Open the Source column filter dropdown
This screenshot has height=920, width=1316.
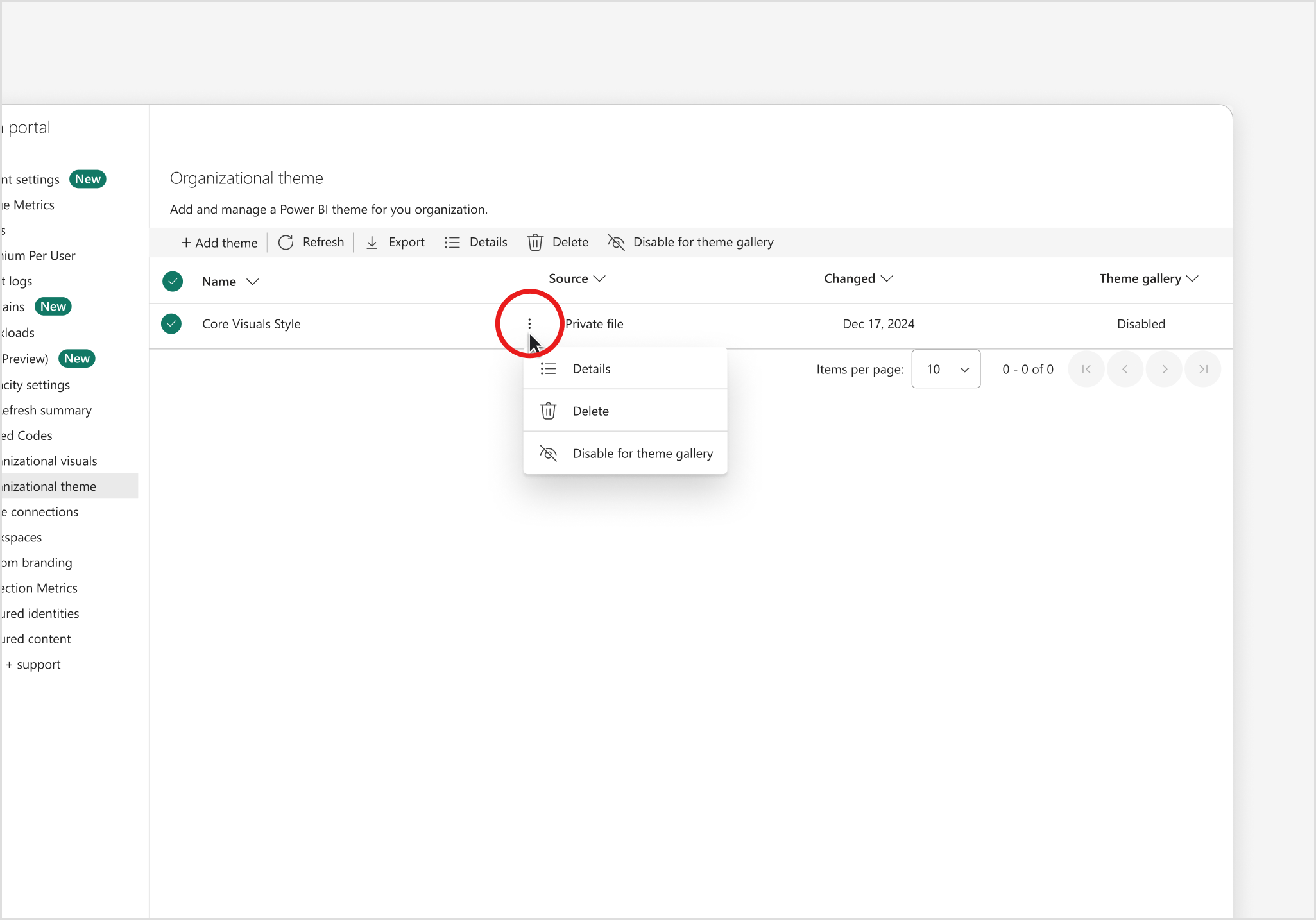click(599, 278)
